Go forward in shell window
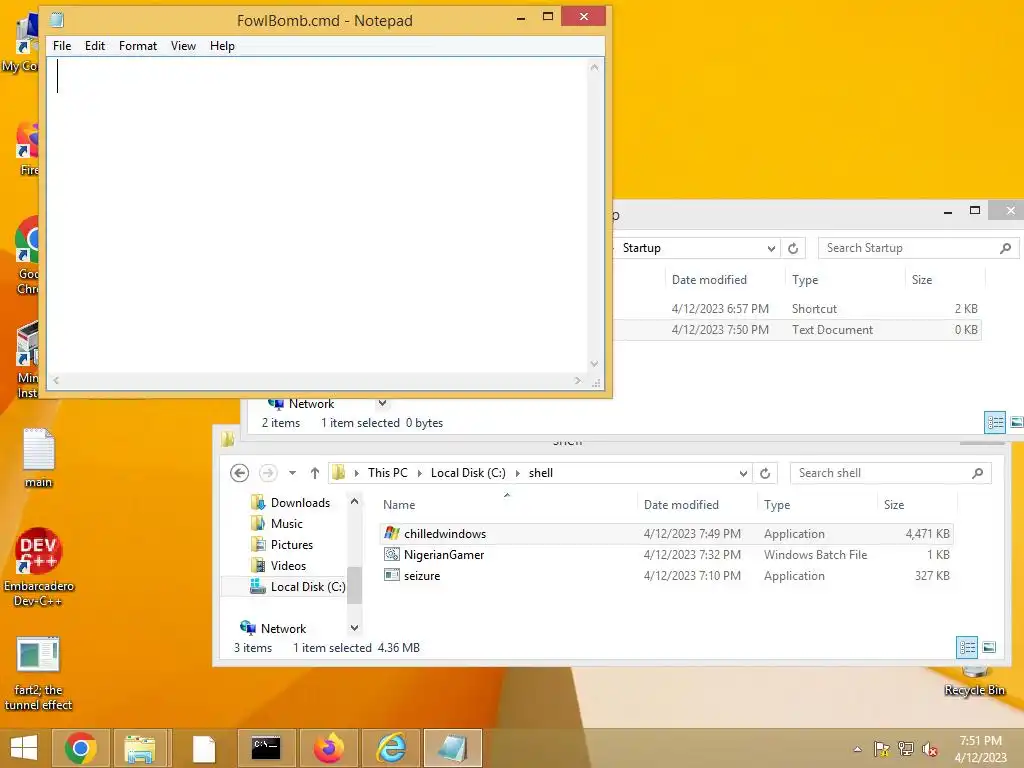Image resolution: width=1024 pixels, height=768 pixels. point(268,473)
